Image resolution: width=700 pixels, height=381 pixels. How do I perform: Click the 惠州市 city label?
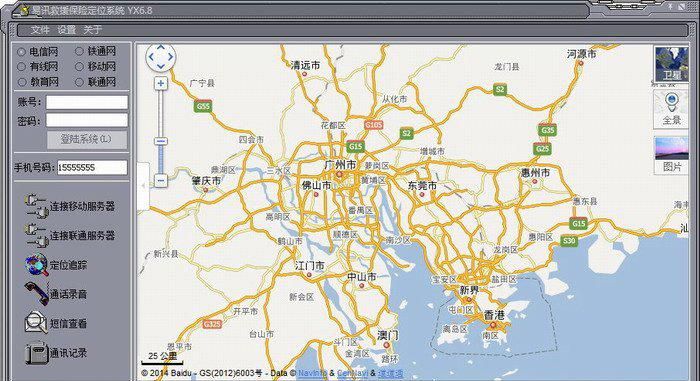click(x=535, y=173)
